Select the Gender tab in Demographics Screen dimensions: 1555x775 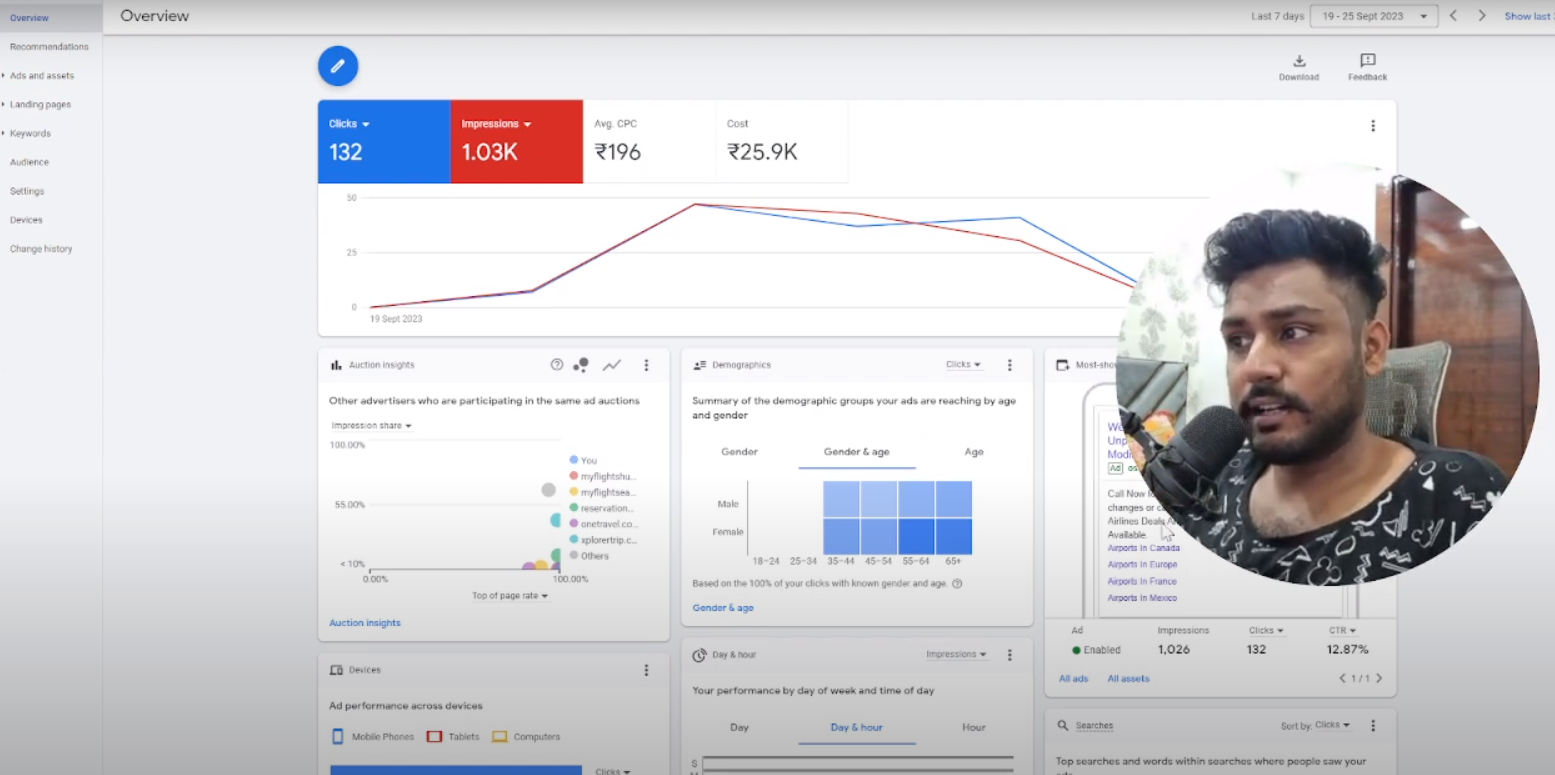[x=739, y=452]
